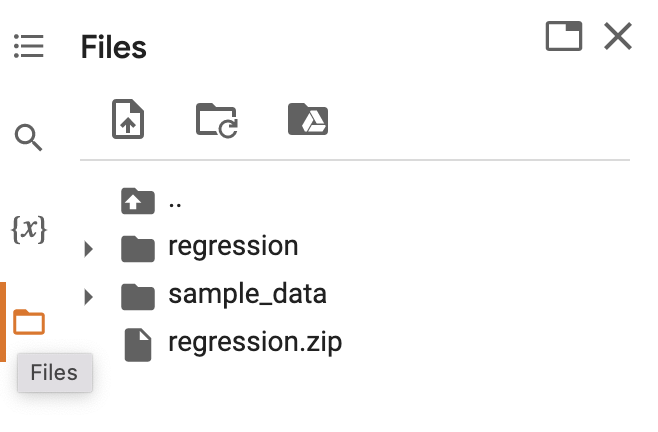Pop the Files panel into a window

[x=564, y=37]
